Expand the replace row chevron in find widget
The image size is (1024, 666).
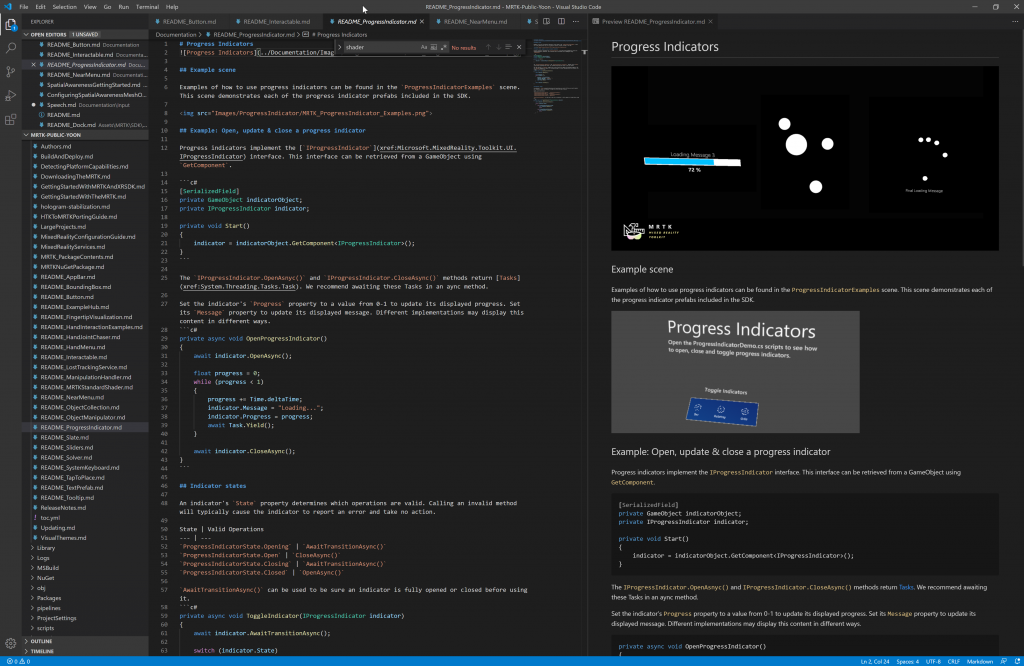[x=339, y=47]
